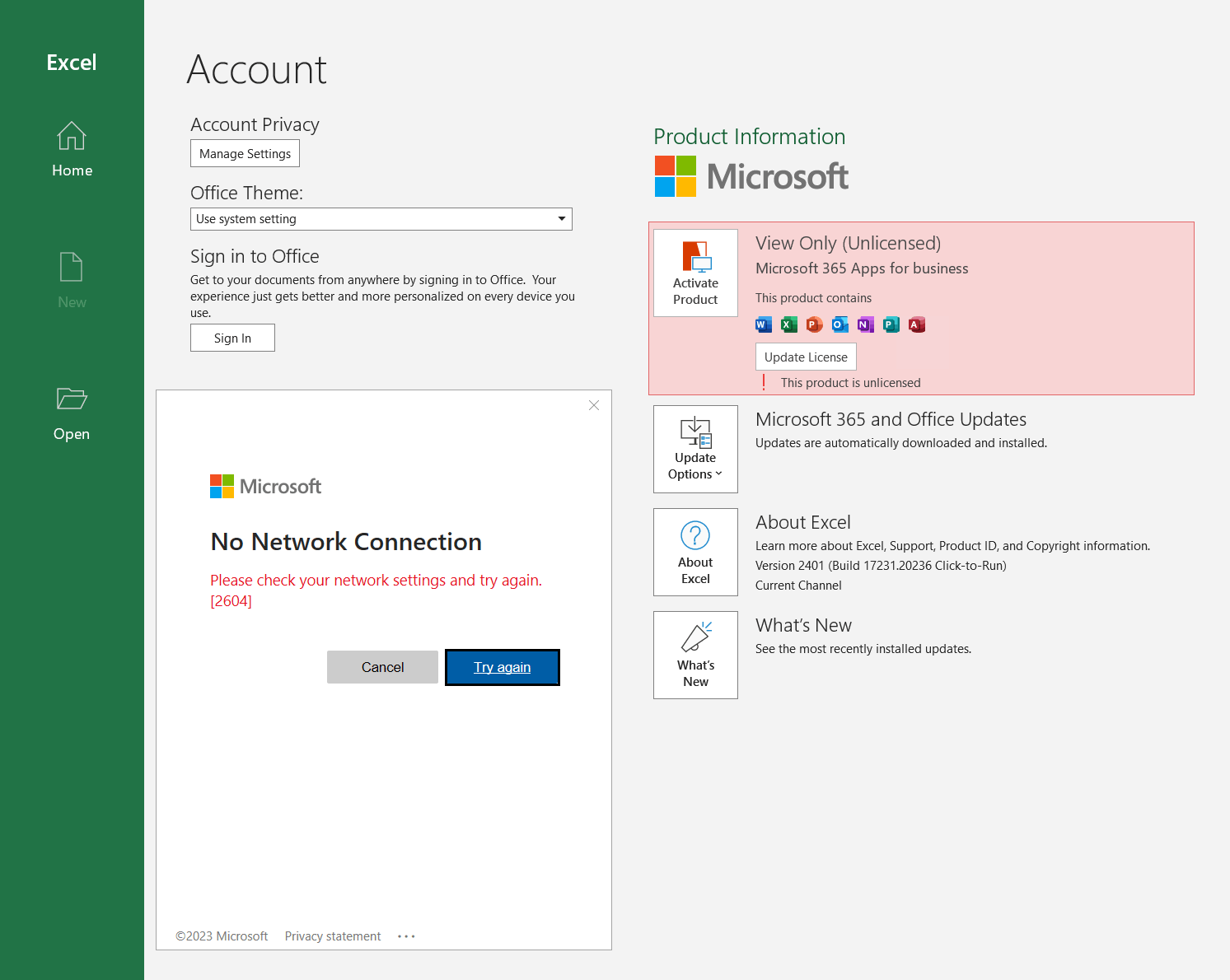Click the Word app icon
This screenshot has width=1230, height=980.
(764, 324)
